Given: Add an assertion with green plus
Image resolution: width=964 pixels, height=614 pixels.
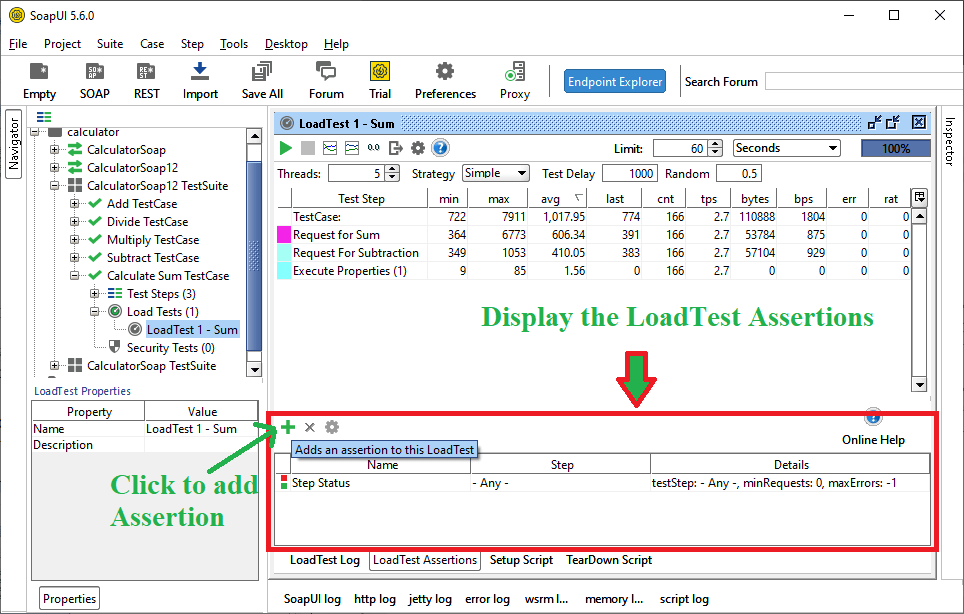Looking at the screenshot, I should tap(288, 427).
